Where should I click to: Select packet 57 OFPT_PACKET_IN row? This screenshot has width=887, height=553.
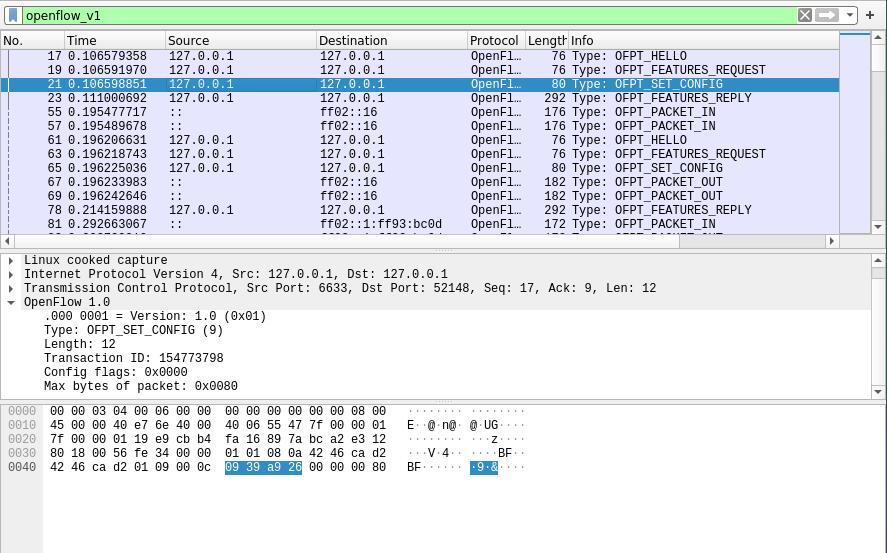click(420, 126)
